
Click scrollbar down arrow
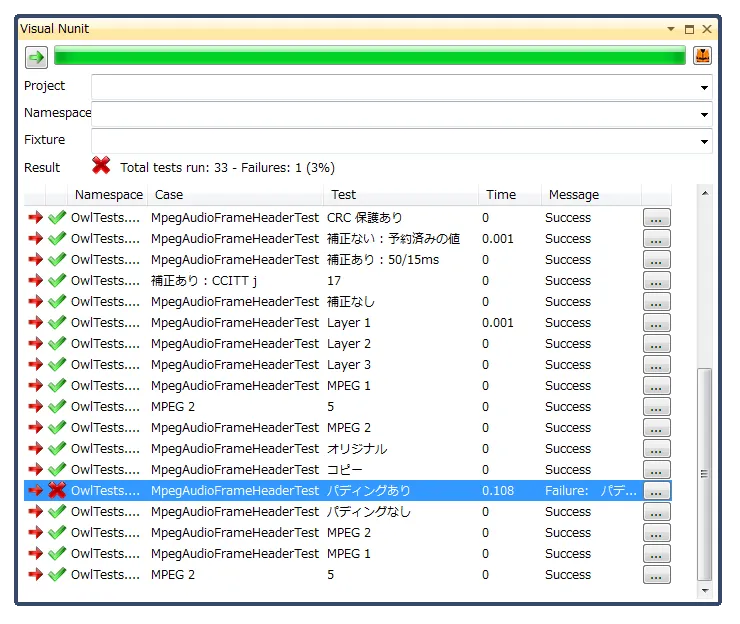705,590
